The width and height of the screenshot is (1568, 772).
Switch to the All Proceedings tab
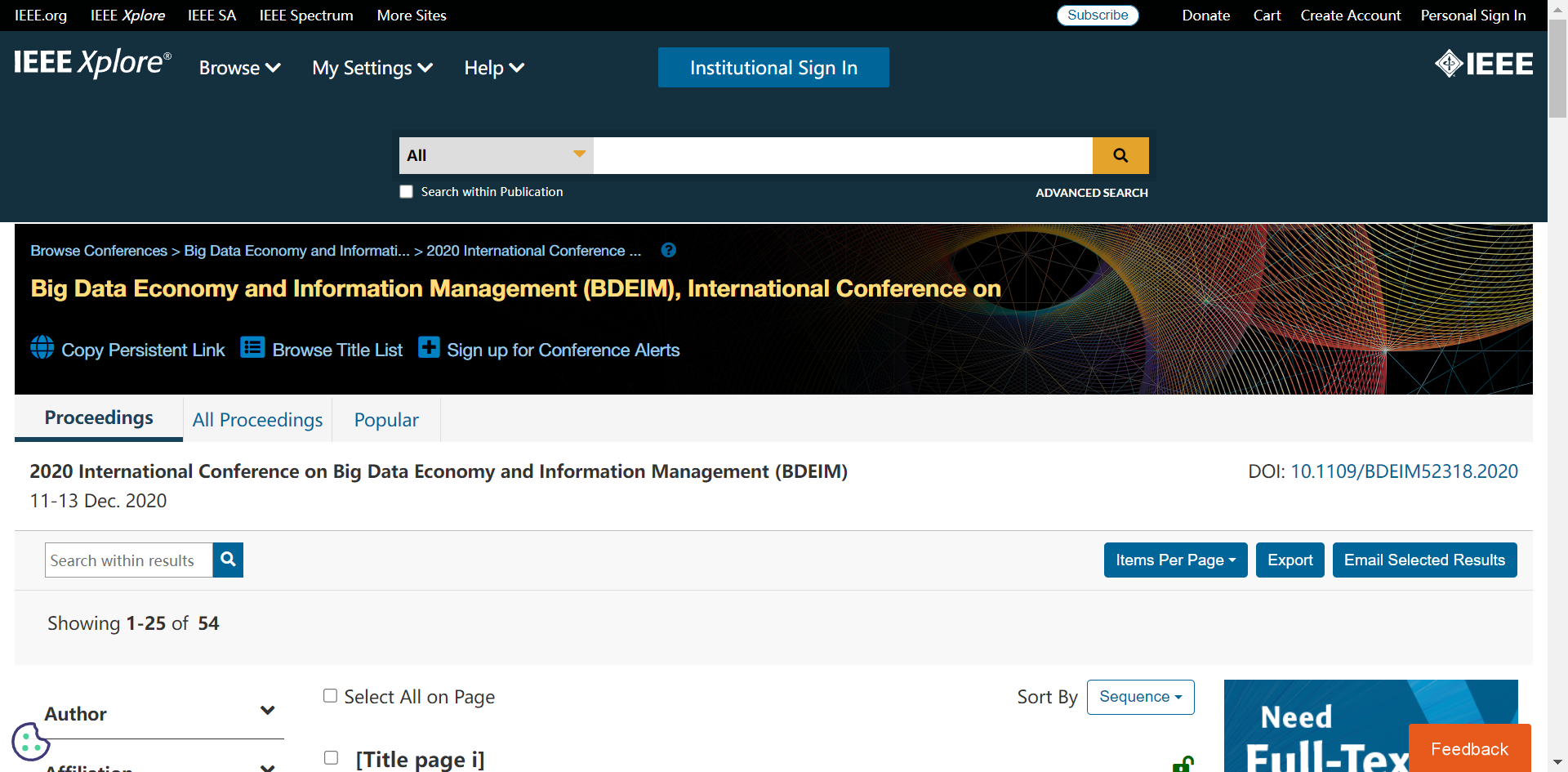tap(257, 420)
